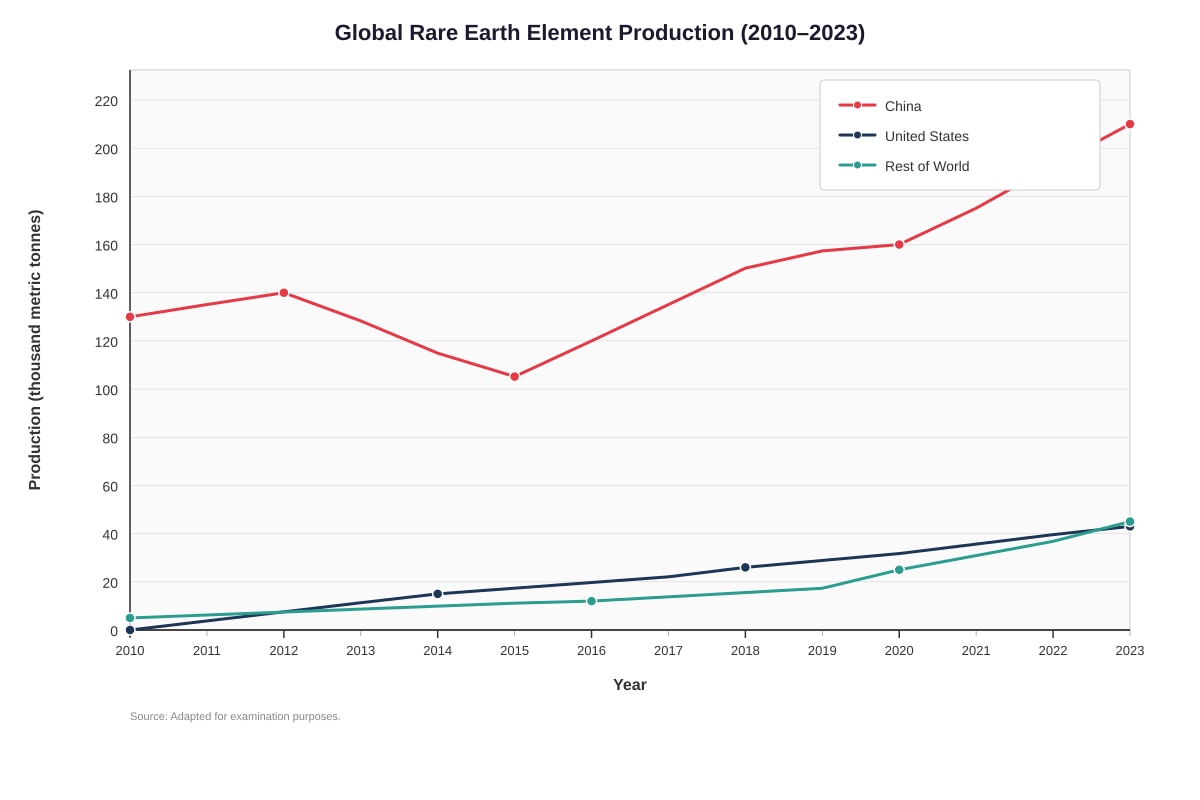Click the 2017 x-axis tick label
This screenshot has height=800, width=1200.
[x=668, y=651]
